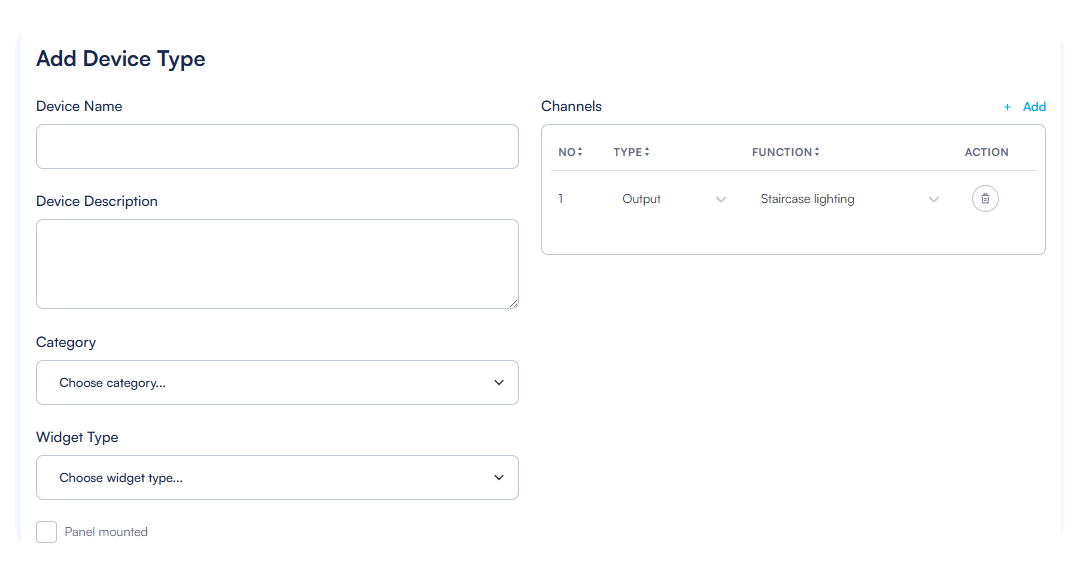The width and height of the screenshot is (1079, 575).
Task: Click the Channels section label
Action: (571, 106)
